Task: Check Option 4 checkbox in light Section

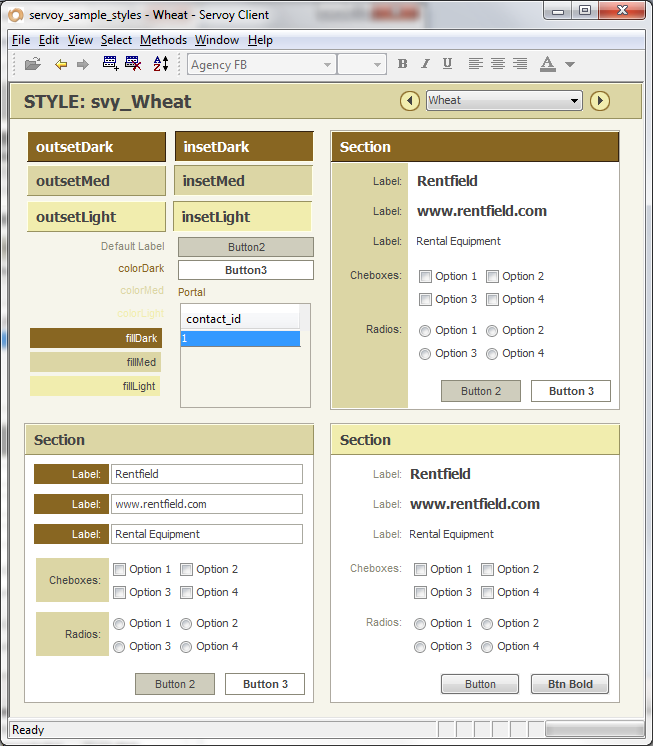Action: coord(487,592)
